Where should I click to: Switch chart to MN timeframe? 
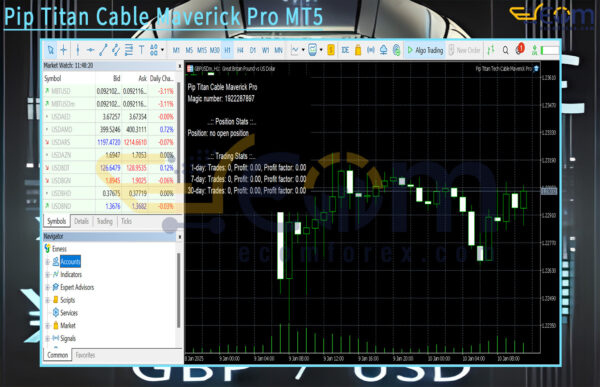pyautogui.click(x=279, y=50)
